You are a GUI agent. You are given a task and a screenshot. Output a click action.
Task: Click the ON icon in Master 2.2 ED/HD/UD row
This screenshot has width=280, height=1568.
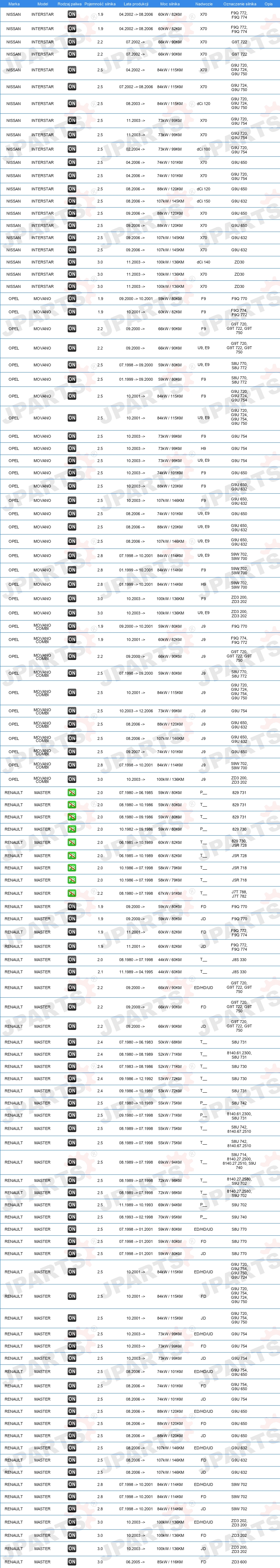[72, 988]
